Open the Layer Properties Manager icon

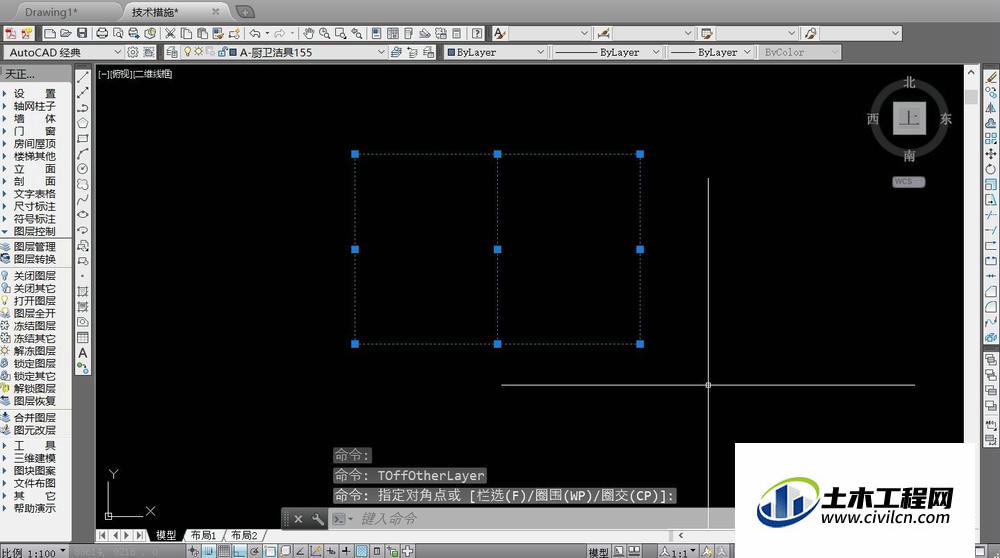tap(172, 52)
